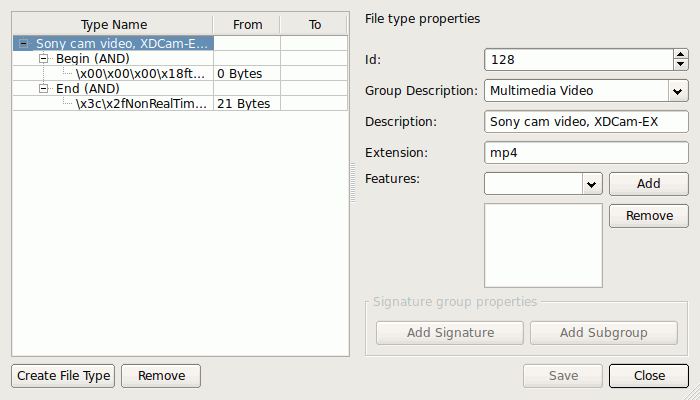
Task: Select the \x00\x00\x00\x18ft signature row
Action: tap(180, 73)
